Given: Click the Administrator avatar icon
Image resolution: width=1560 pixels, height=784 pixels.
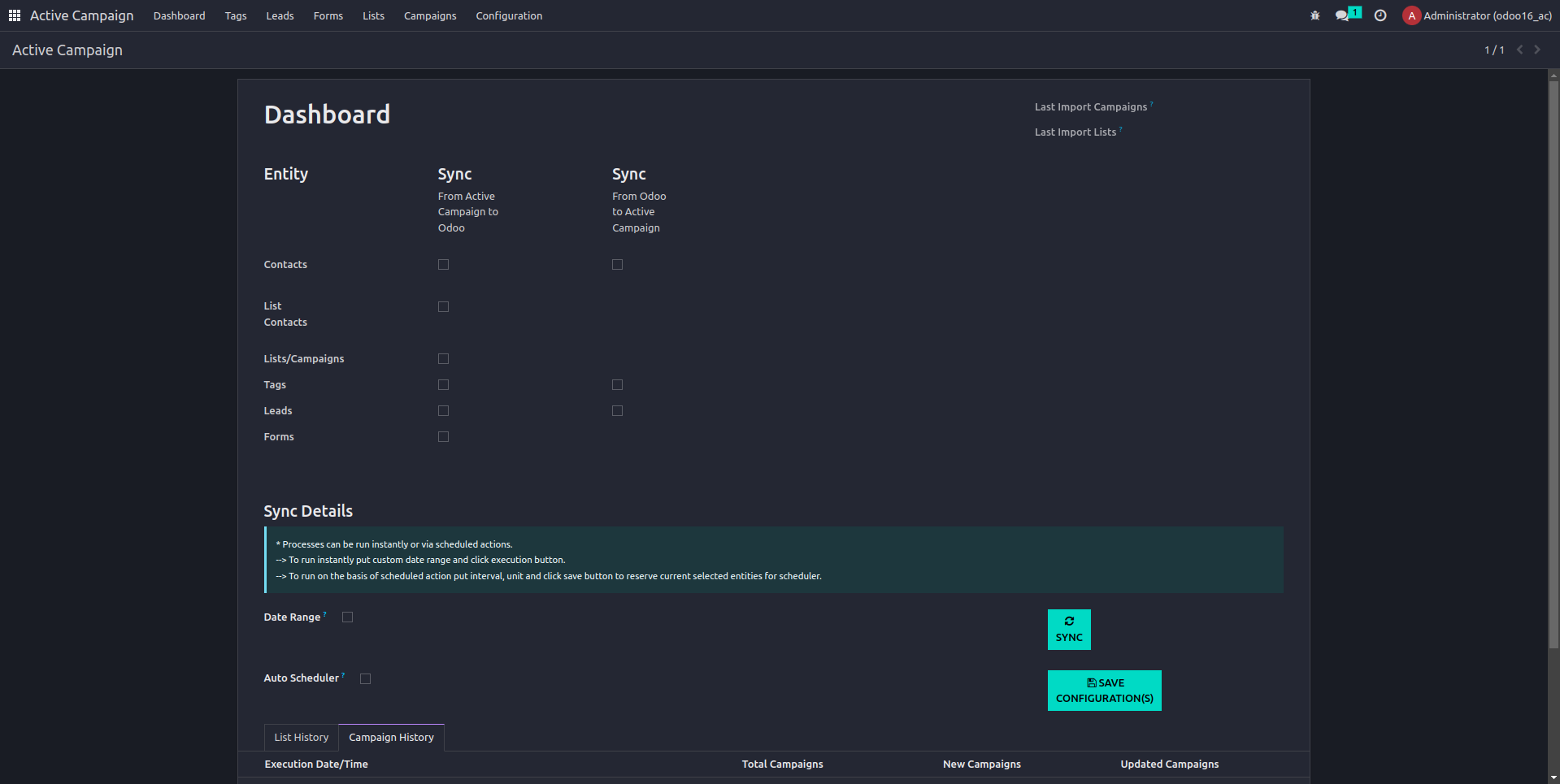Looking at the screenshot, I should (x=1412, y=15).
